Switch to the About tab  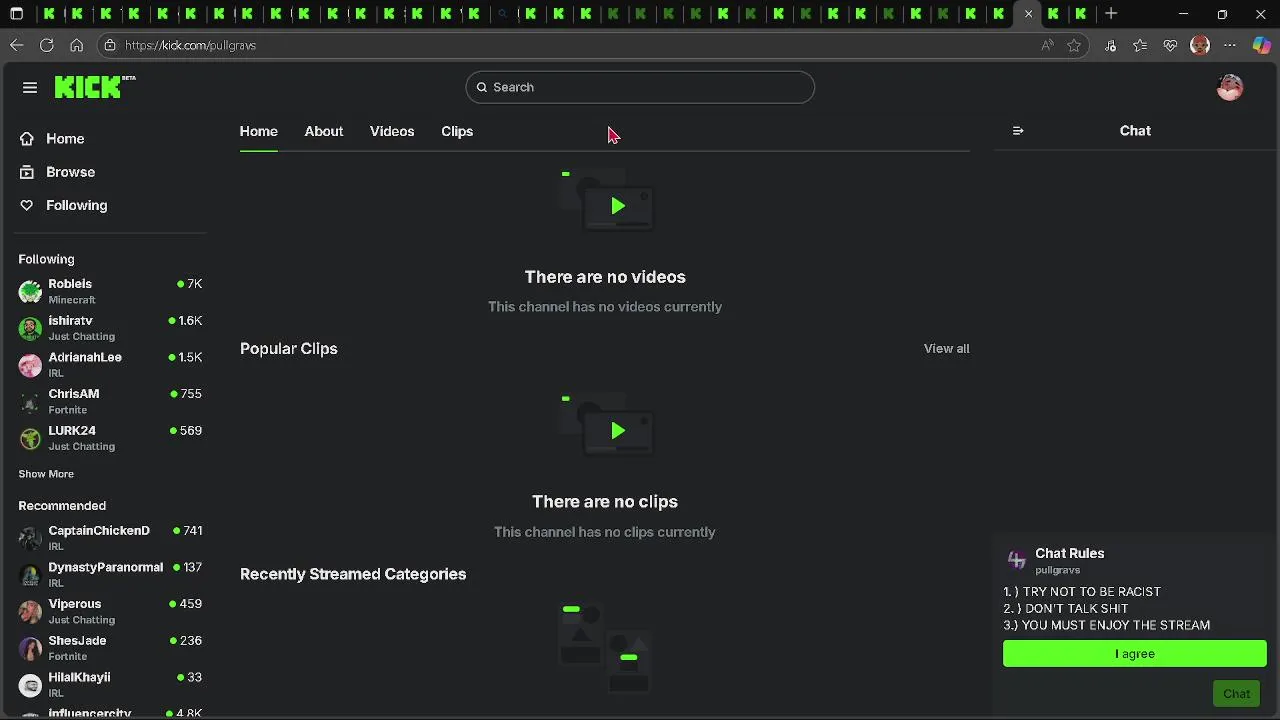point(324,131)
